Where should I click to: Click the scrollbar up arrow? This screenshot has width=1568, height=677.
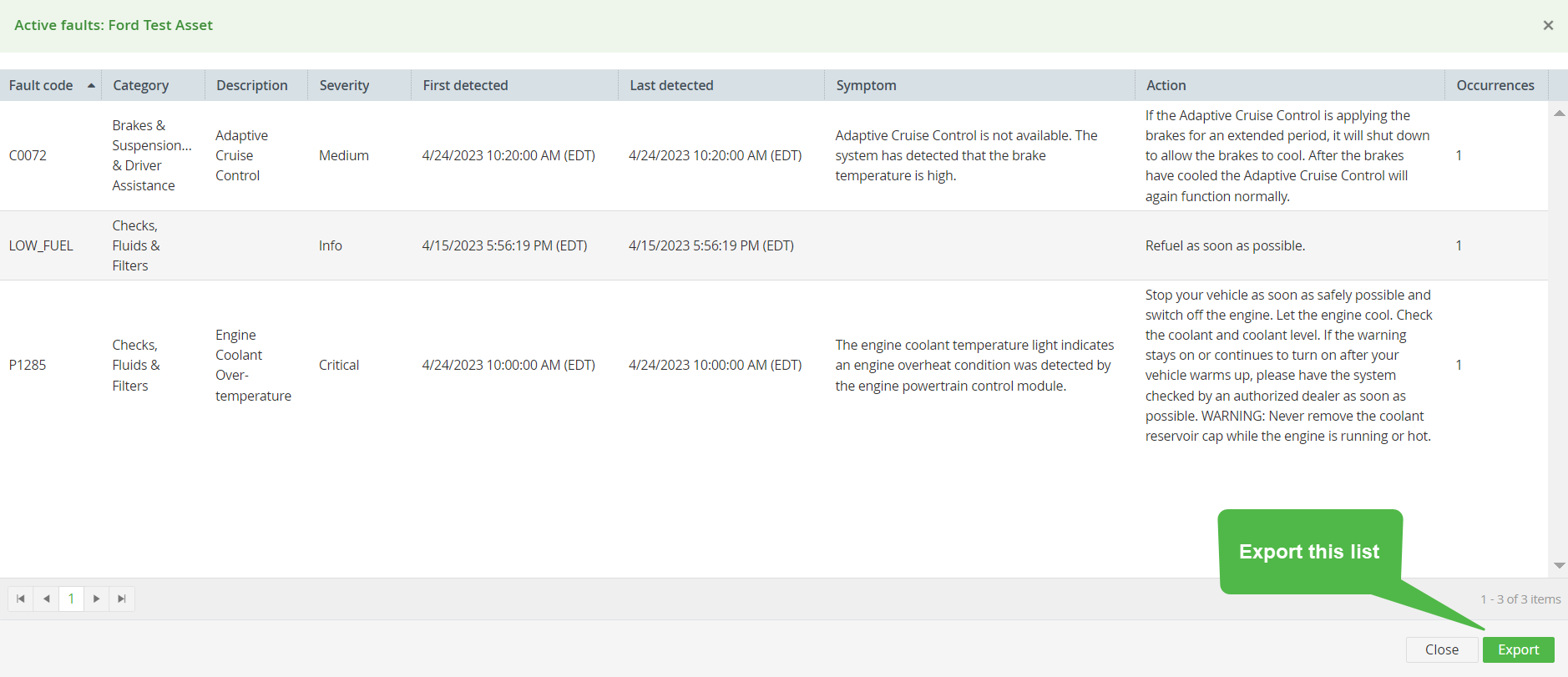(1559, 113)
